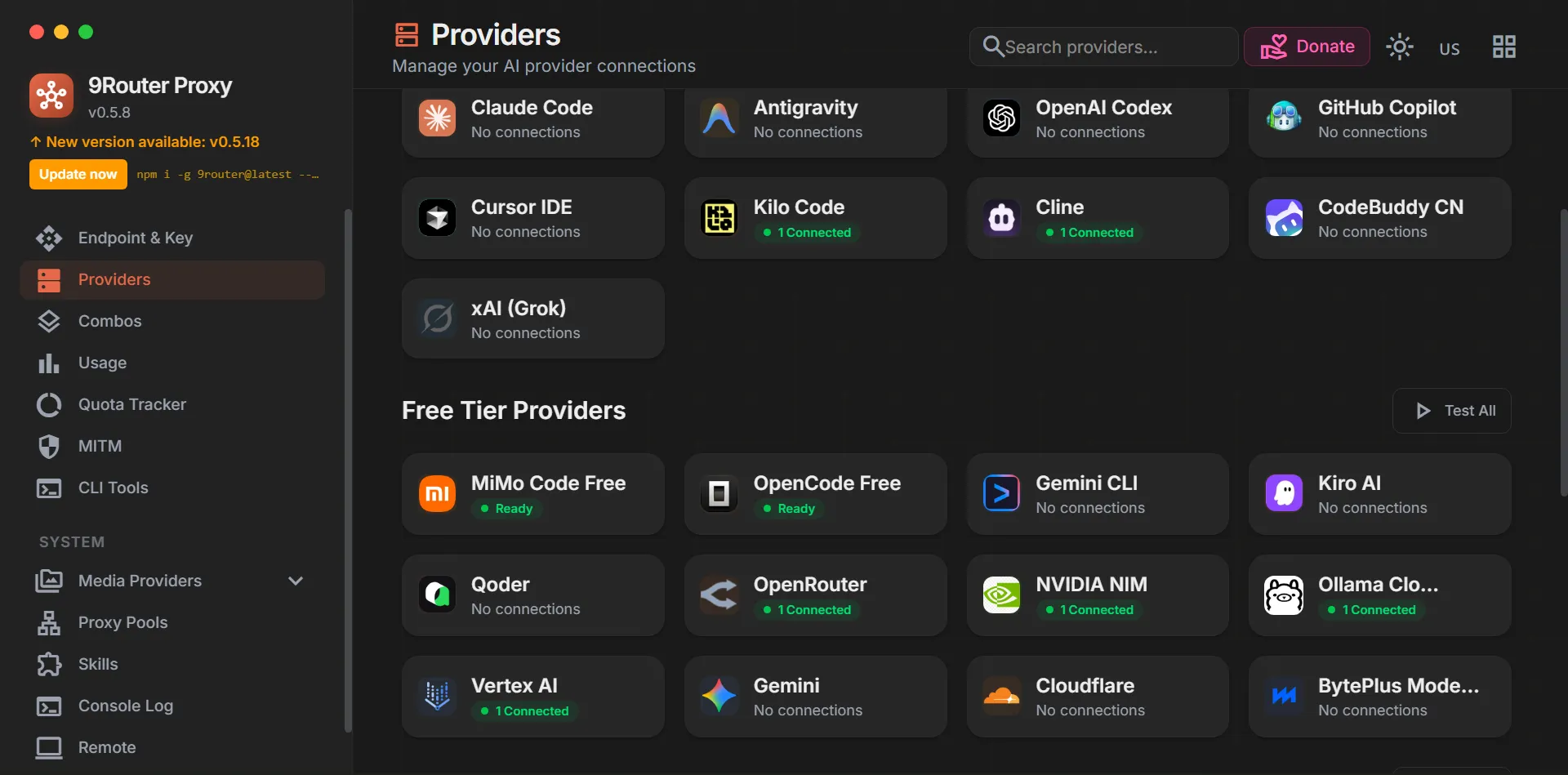The height and width of the screenshot is (775, 1568).
Task: Click the NVIDIA NIM '1 Connected' badge
Action: pyautogui.click(x=1089, y=610)
